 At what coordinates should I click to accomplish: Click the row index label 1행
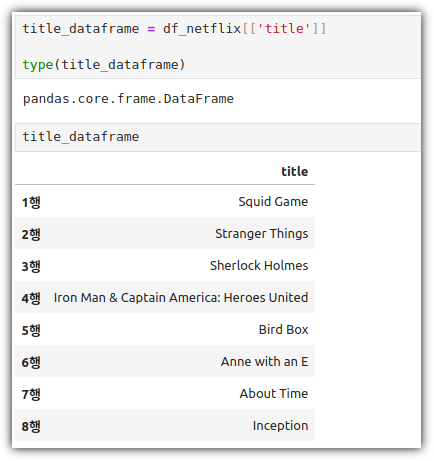(x=31, y=202)
